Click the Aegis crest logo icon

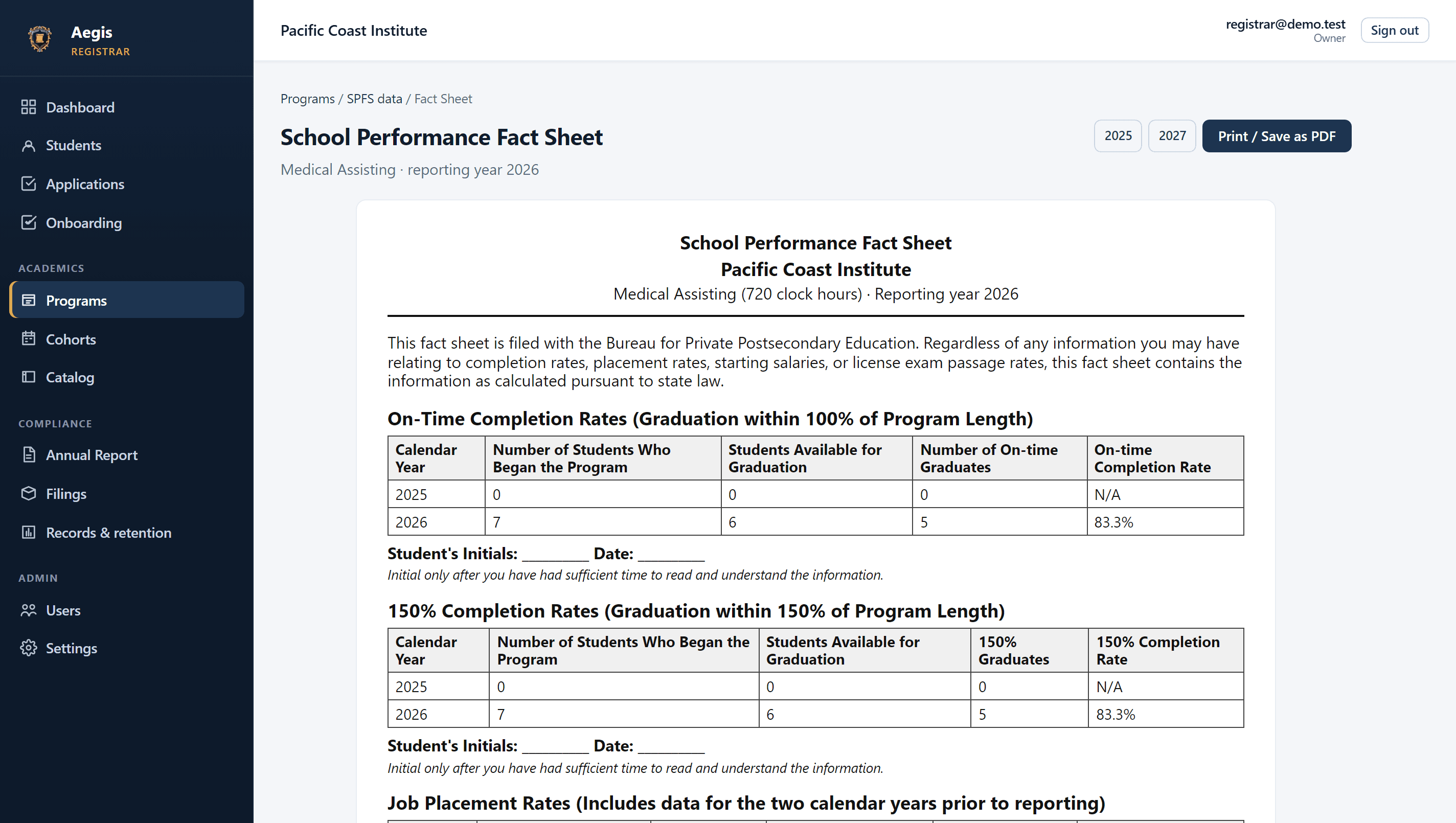click(x=39, y=38)
